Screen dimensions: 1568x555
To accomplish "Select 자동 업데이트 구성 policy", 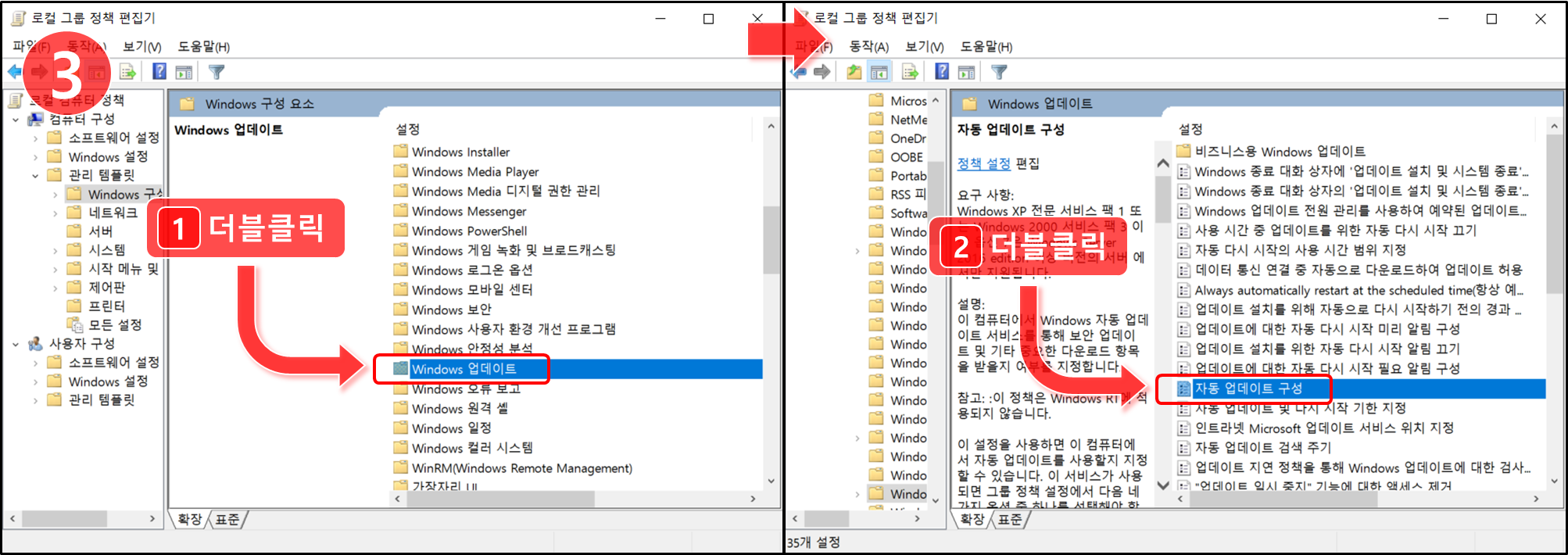I will [x=1248, y=388].
